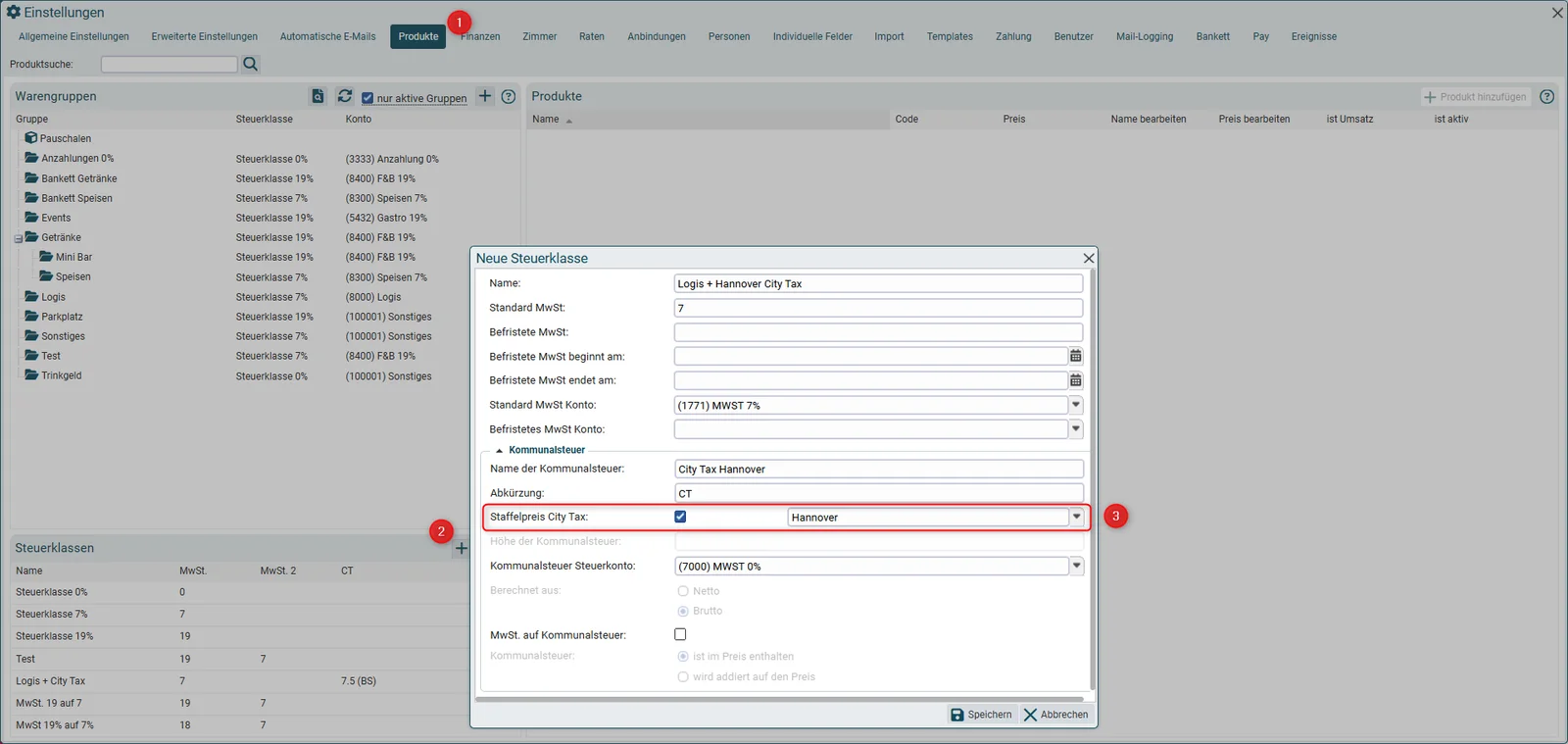Select the Trinkgeld group
The image size is (1568, 744).
click(61, 375)
